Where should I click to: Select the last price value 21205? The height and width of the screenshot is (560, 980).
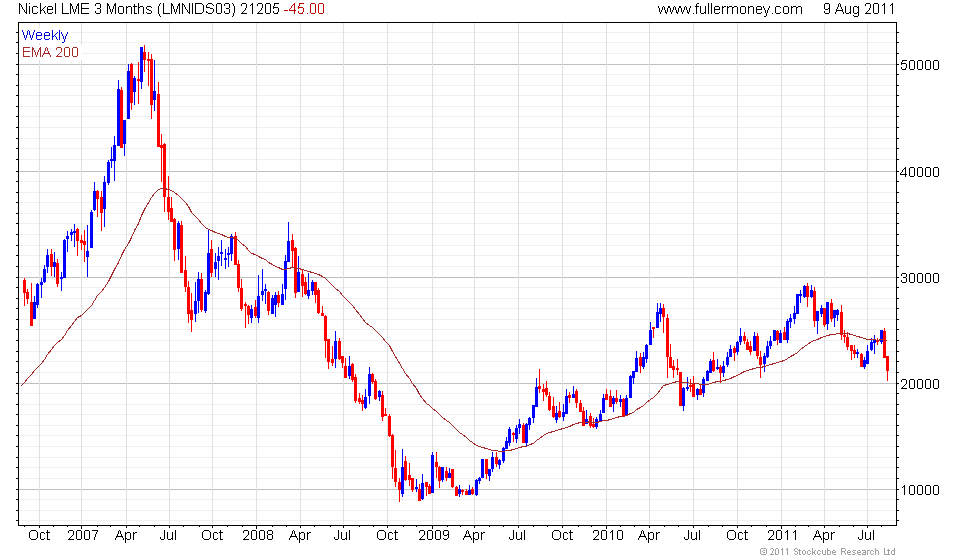(x=259, y=9)
